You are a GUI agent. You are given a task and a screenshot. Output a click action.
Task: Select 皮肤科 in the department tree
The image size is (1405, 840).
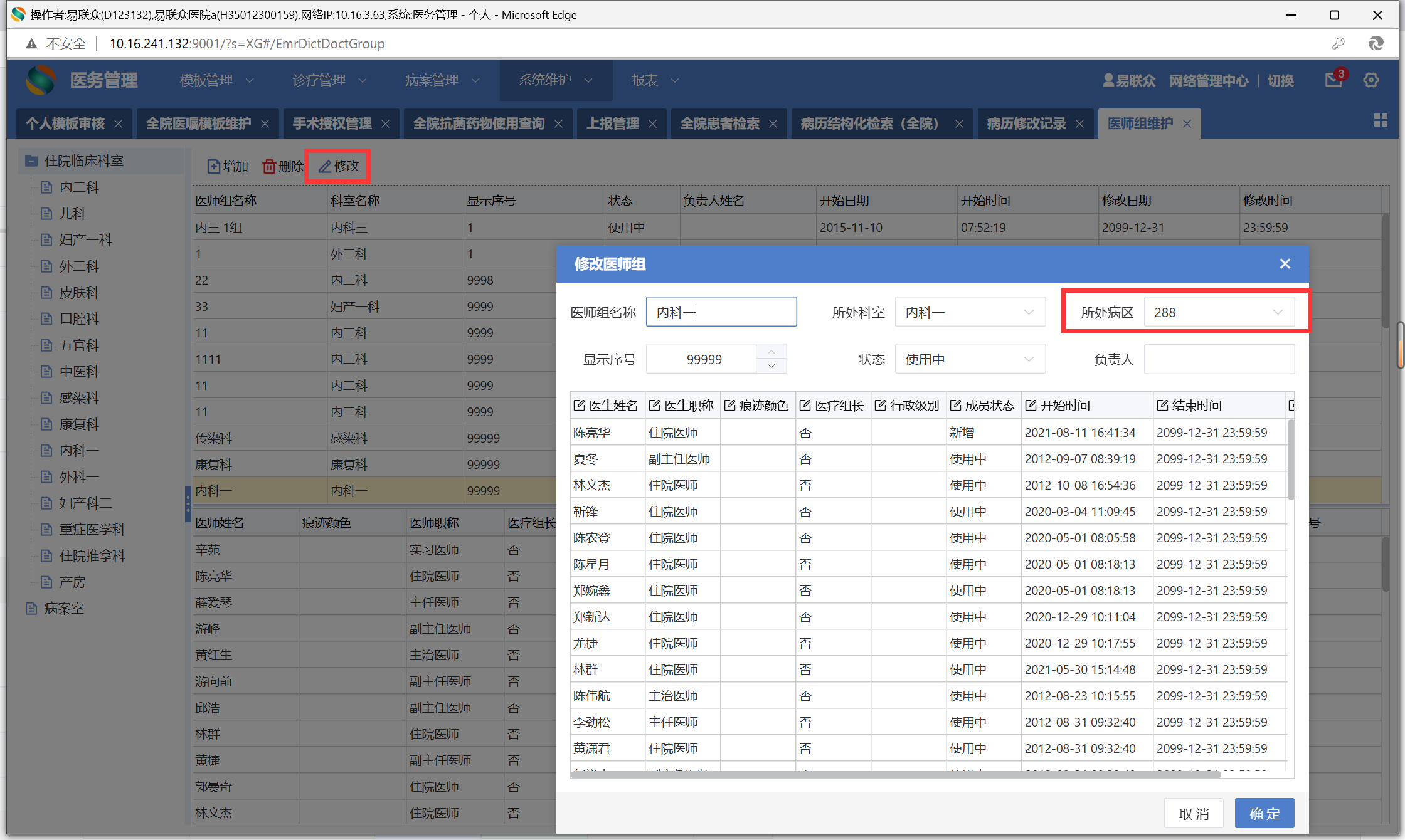point(79,293)
